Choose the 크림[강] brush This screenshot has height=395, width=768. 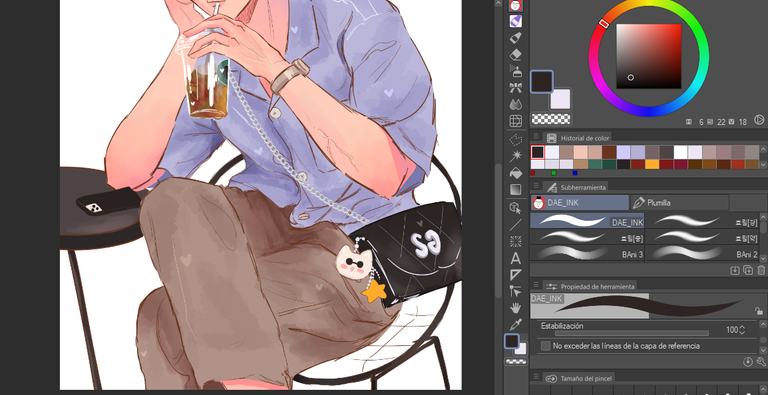click(702, 221)
